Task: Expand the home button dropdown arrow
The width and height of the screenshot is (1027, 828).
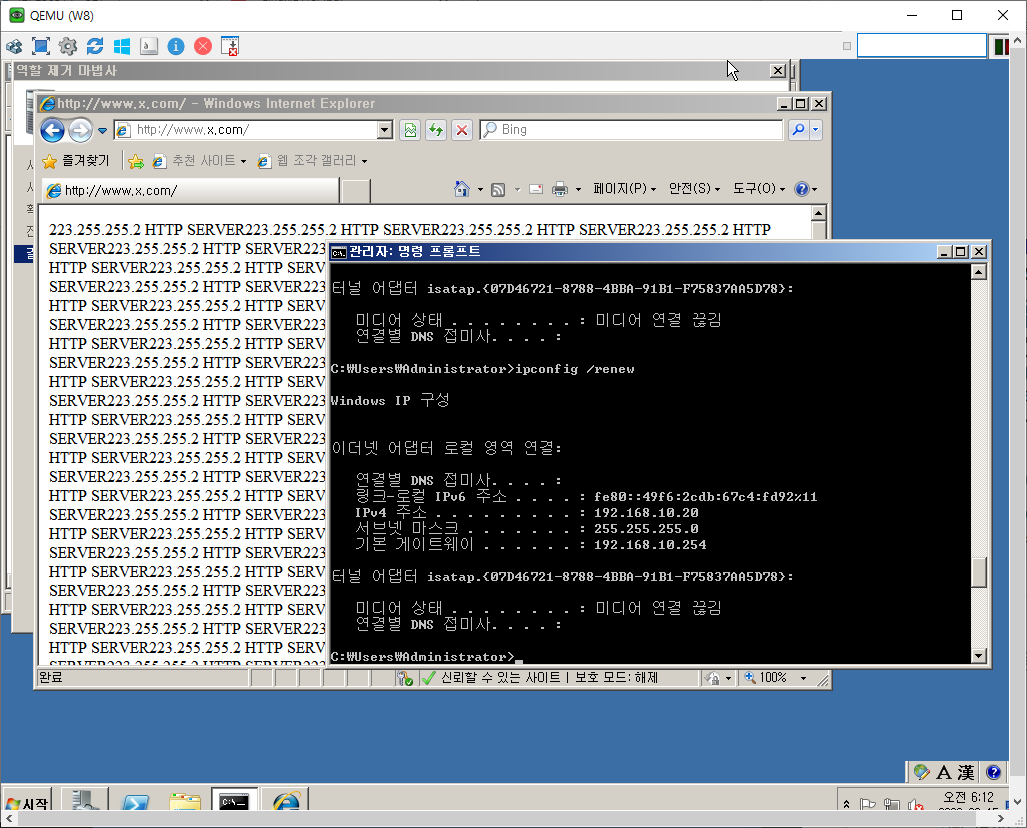Action: tap(479, 190)
